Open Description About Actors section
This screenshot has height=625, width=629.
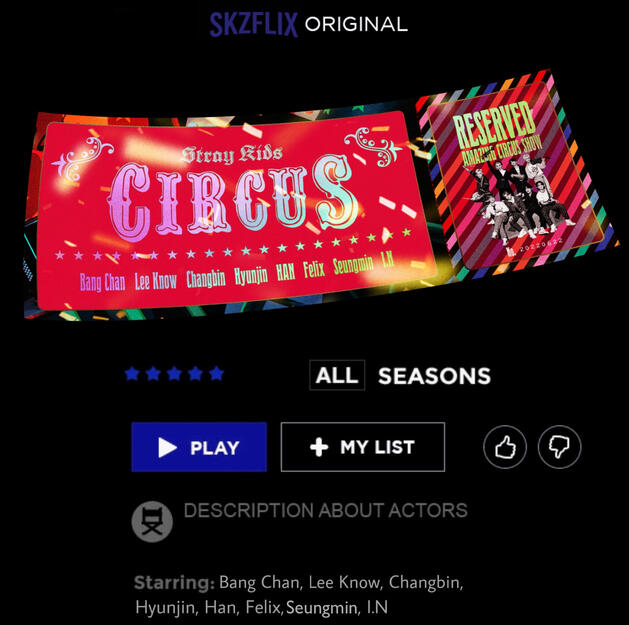(x=325, y=510)
